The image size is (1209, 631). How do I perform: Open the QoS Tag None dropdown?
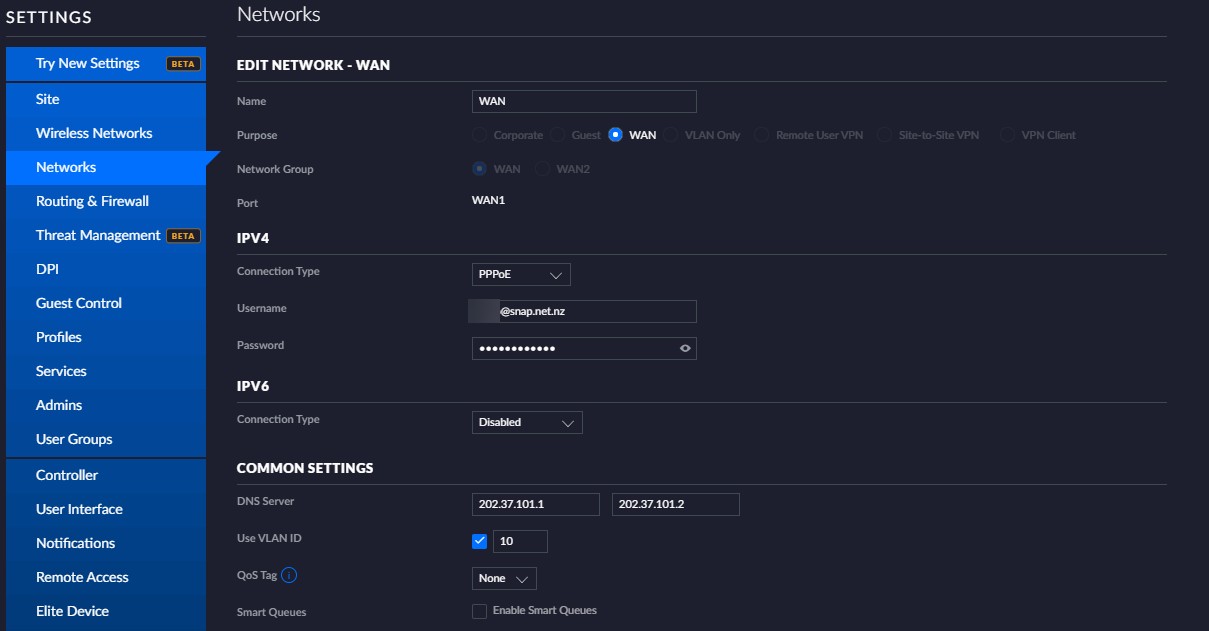pyautogui.click(x=504, y=579)
